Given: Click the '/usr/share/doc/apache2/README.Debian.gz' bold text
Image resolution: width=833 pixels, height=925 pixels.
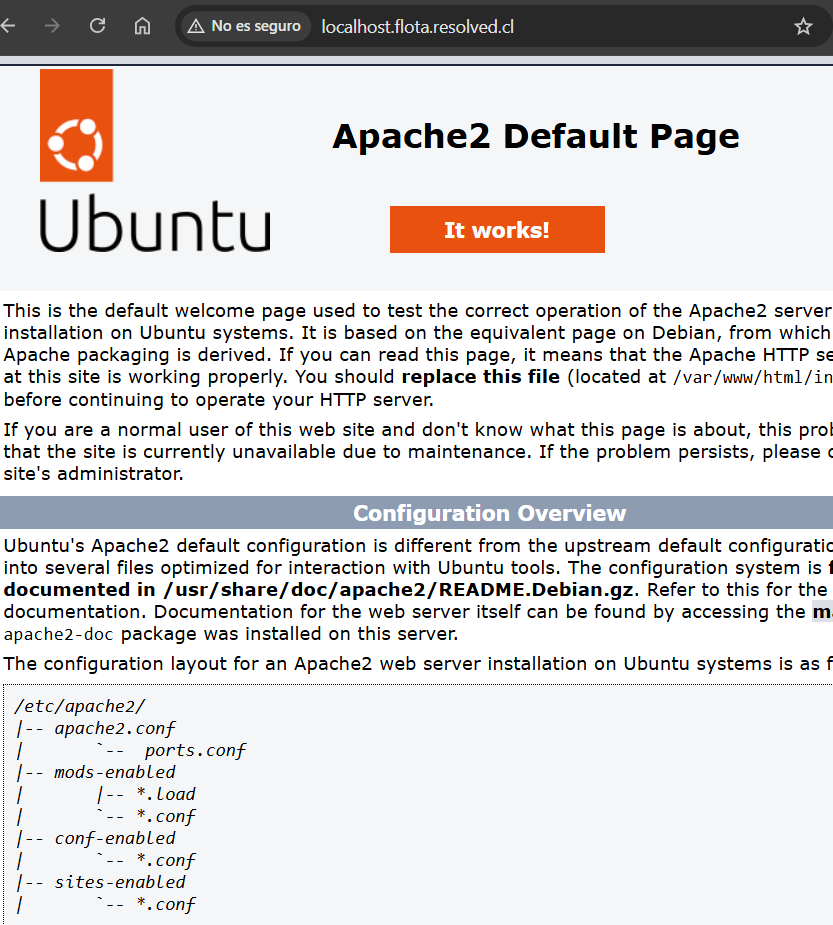Looking at the screenshot, I should pyautogui.click(x=398, y=589).
